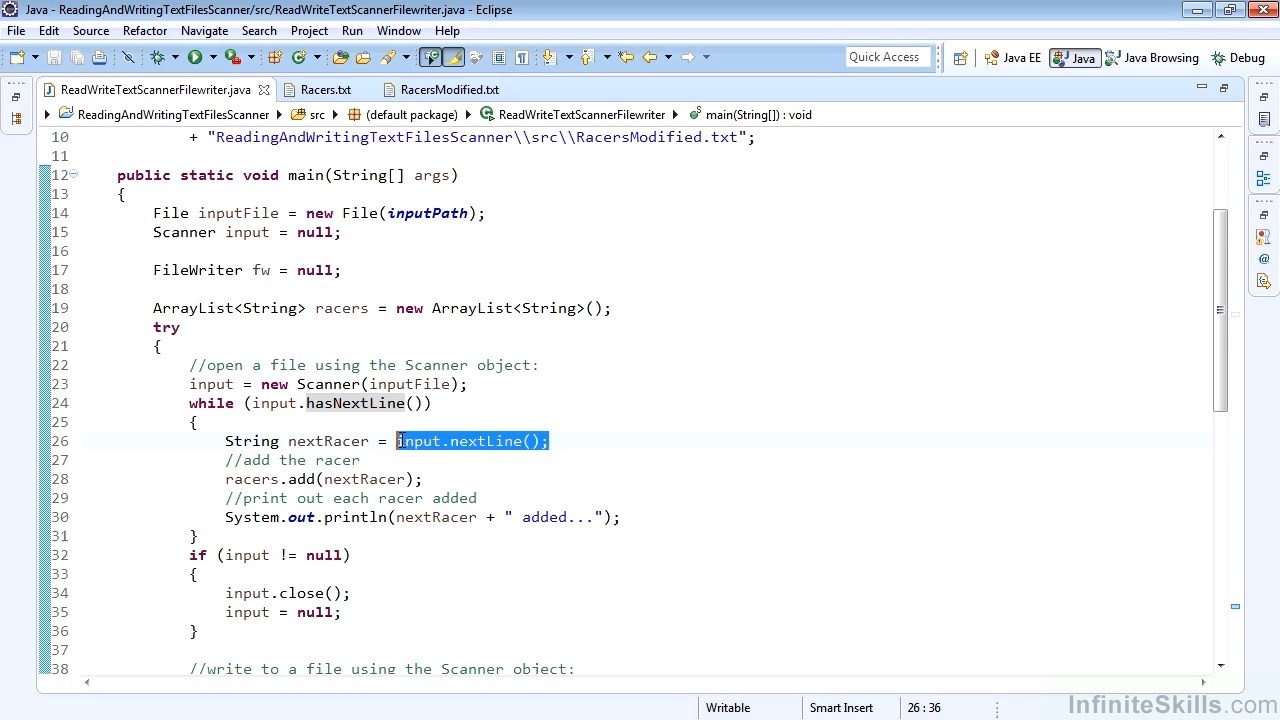Toggle Block Selection Mode

coord(499,57)
